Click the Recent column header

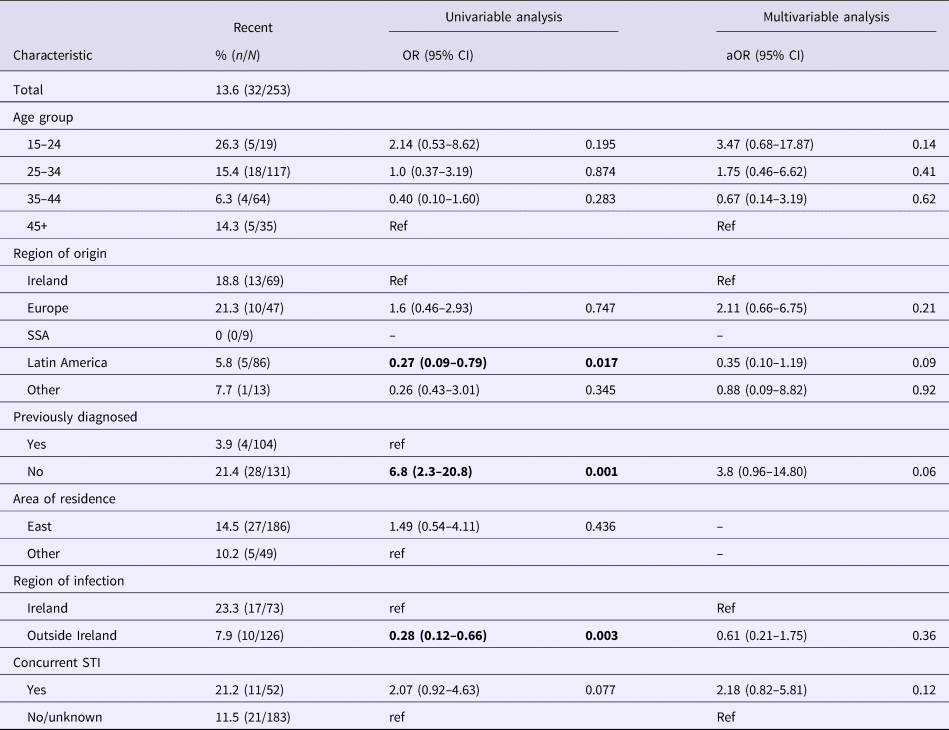(252, 28)
